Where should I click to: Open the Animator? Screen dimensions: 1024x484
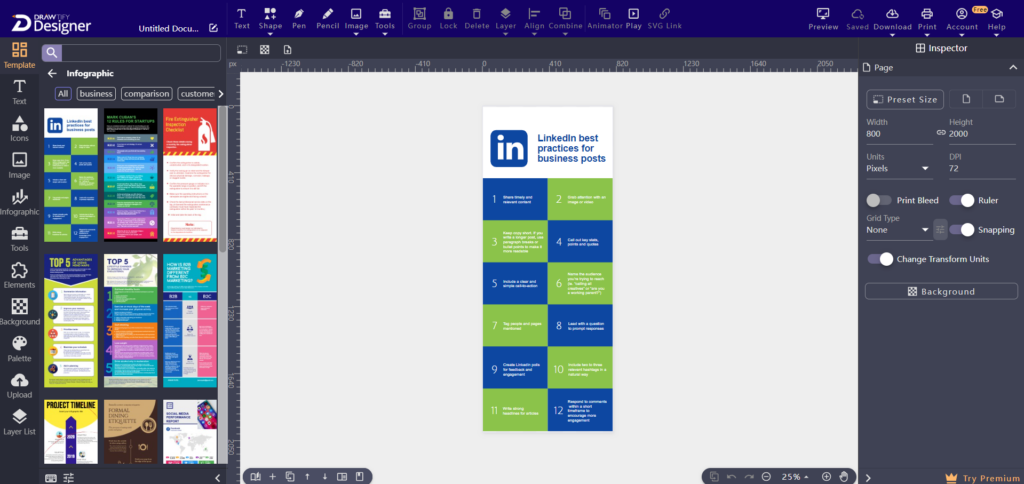pyautogui.click(x=605, y=18)
